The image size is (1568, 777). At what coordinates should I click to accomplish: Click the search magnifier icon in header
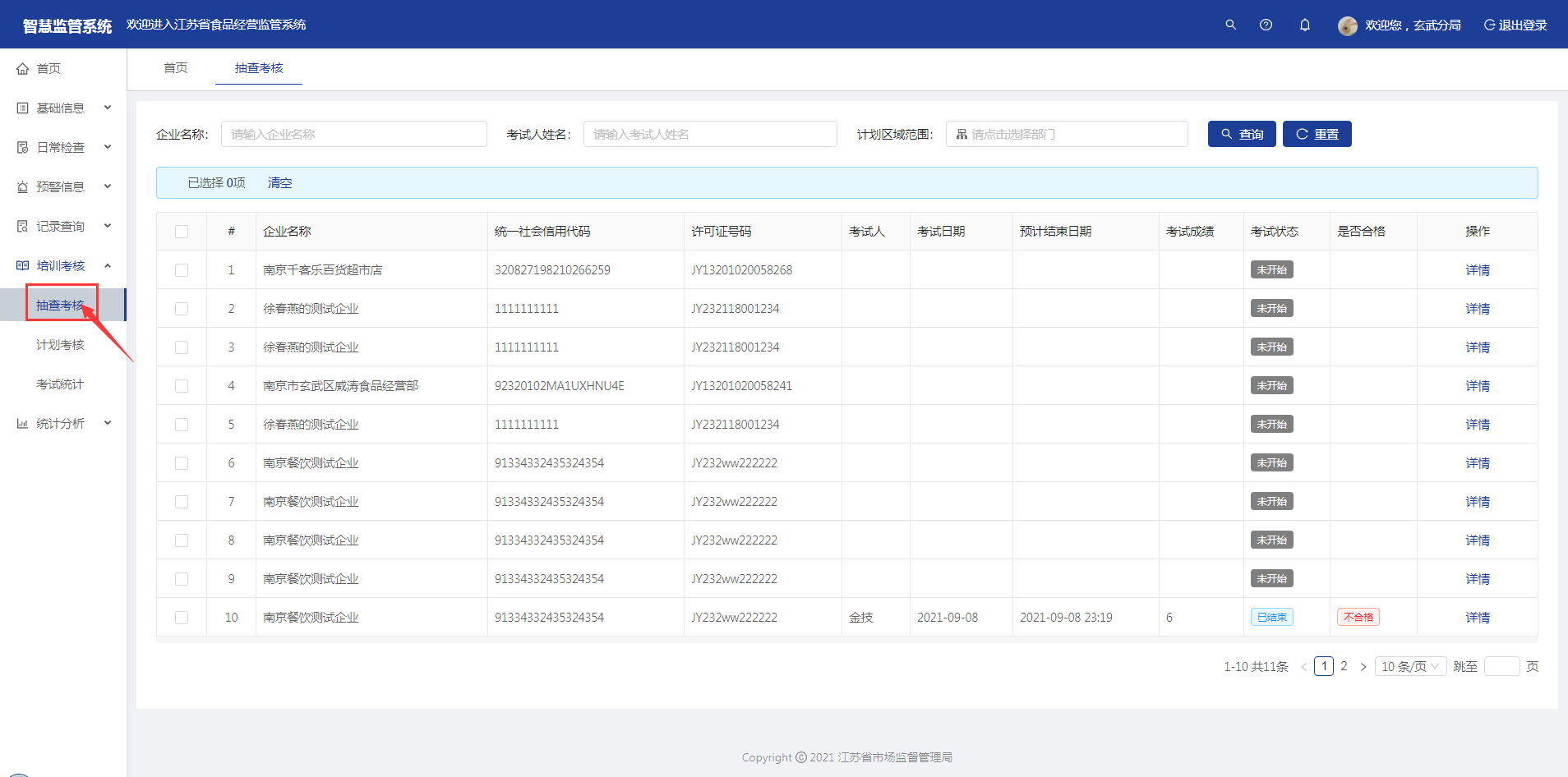(x=1230, y=25)
